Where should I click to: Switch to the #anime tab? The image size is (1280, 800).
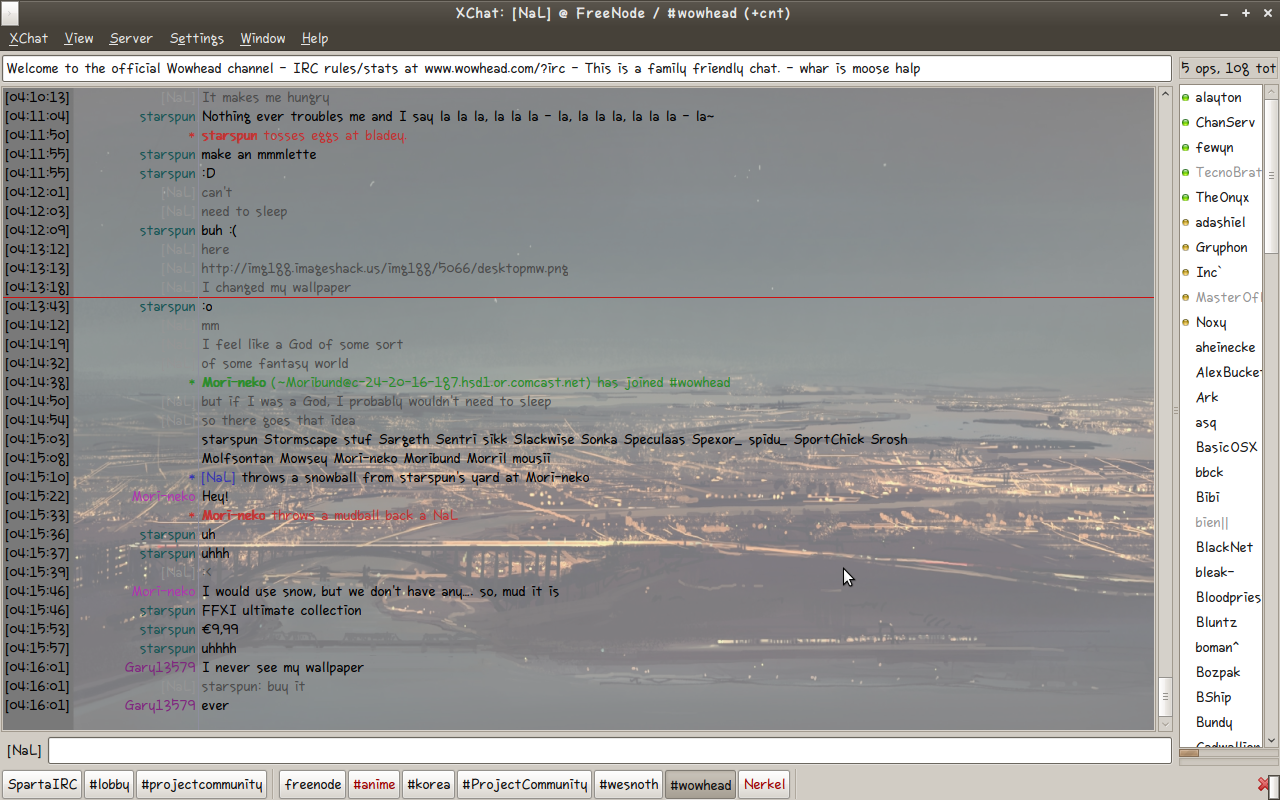[374, 784]
